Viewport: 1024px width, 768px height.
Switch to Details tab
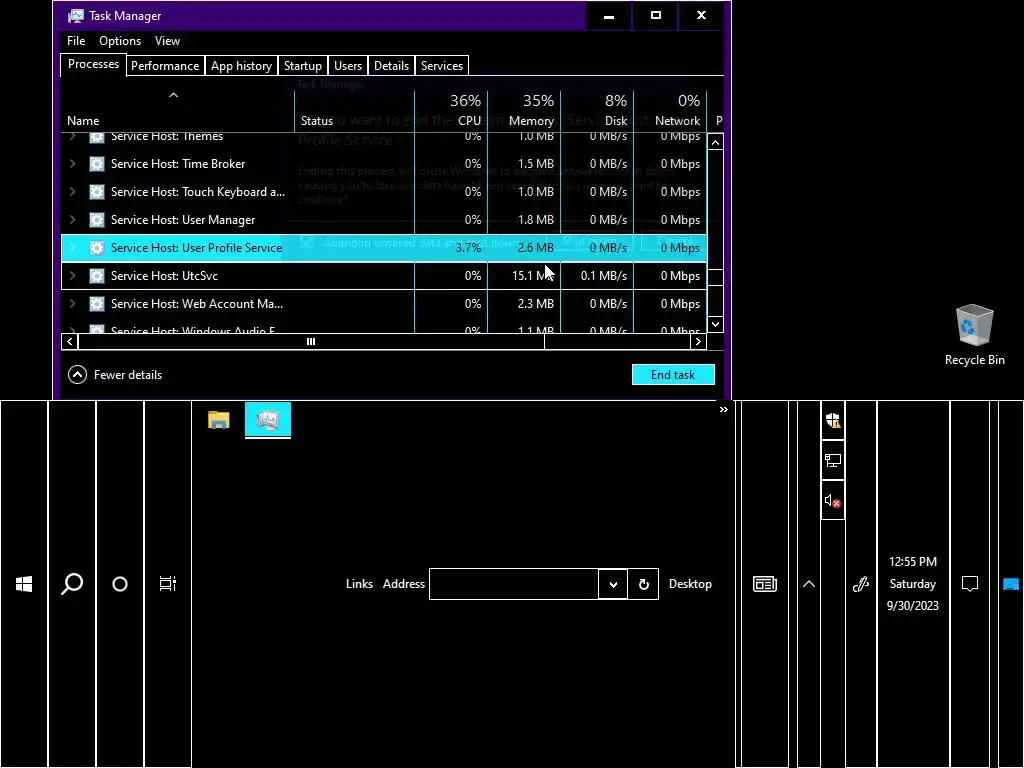click(x=391, y=66)
